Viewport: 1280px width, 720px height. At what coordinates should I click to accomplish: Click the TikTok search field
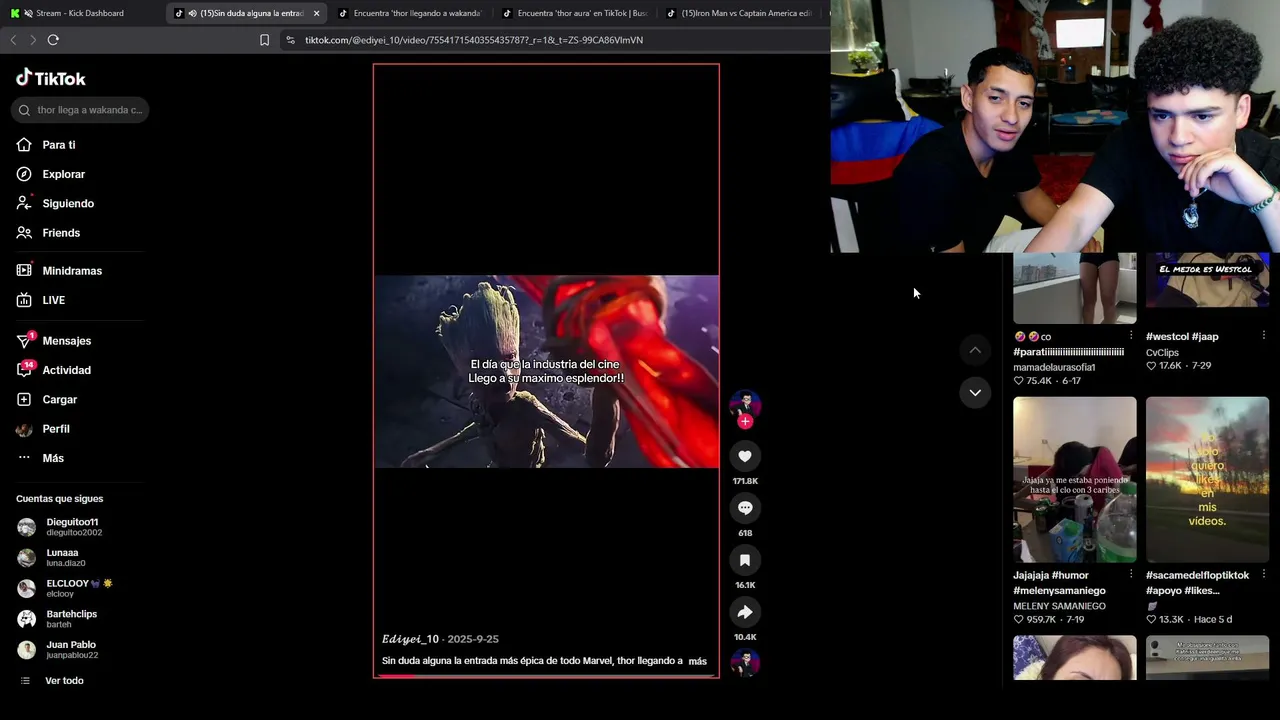[80, 110]
